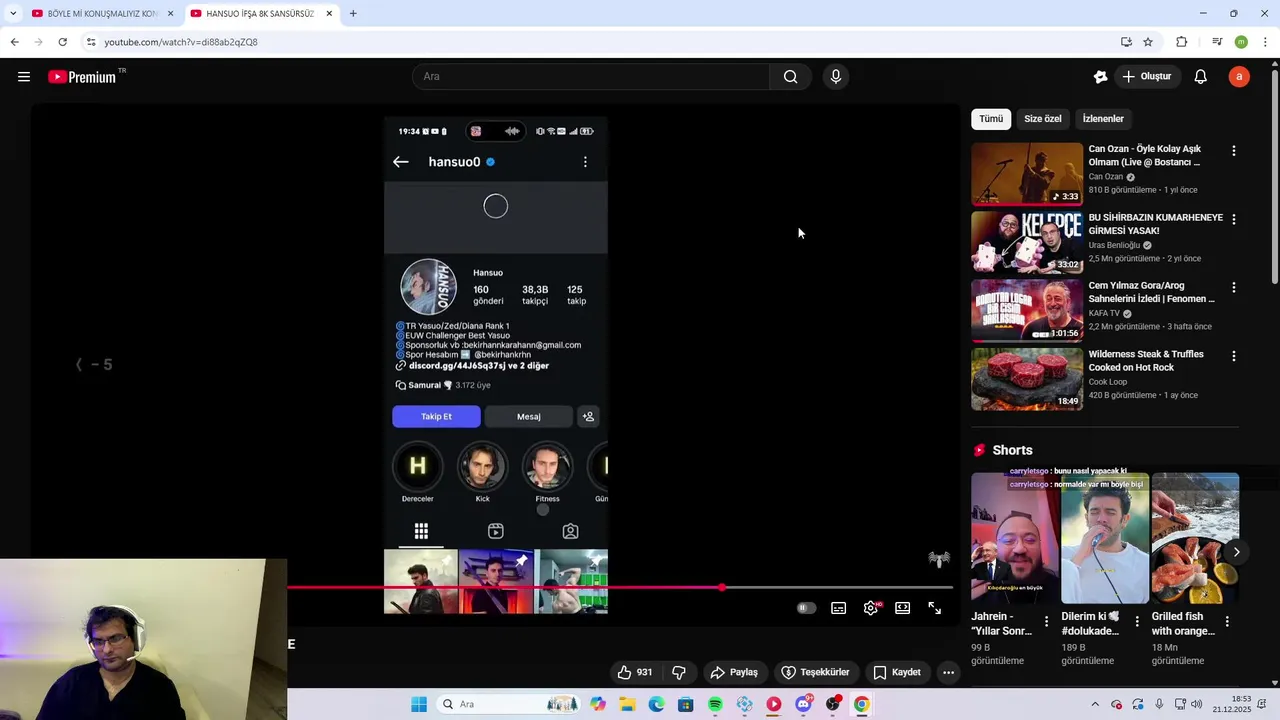This screenshot has height=720, width=1280.
Task: Open File Explorer from the taskbar
Action: coord(627,704)
